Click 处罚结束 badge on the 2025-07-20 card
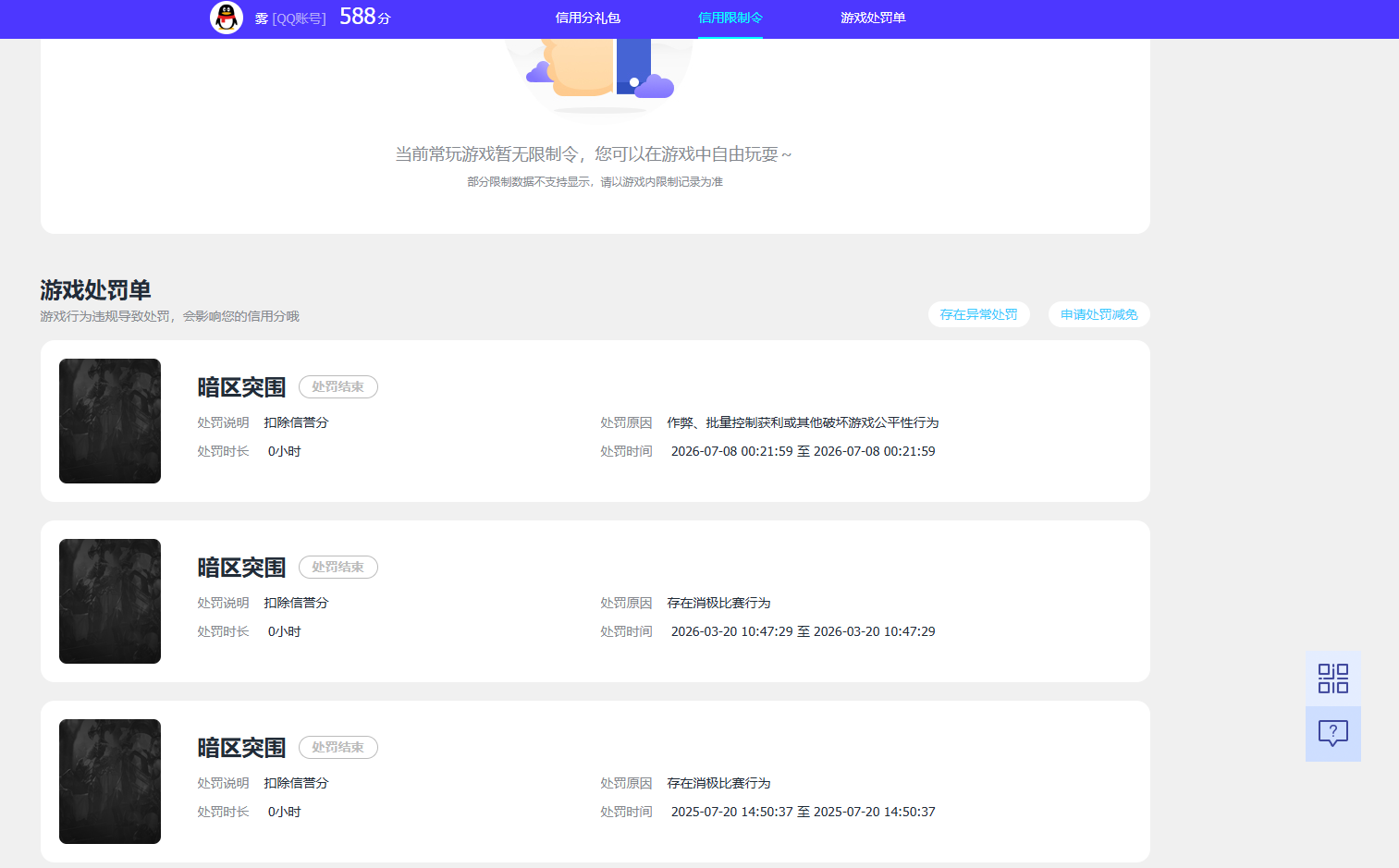The width and height of the screenshot is (1399, 868). [x=338, y=747]
